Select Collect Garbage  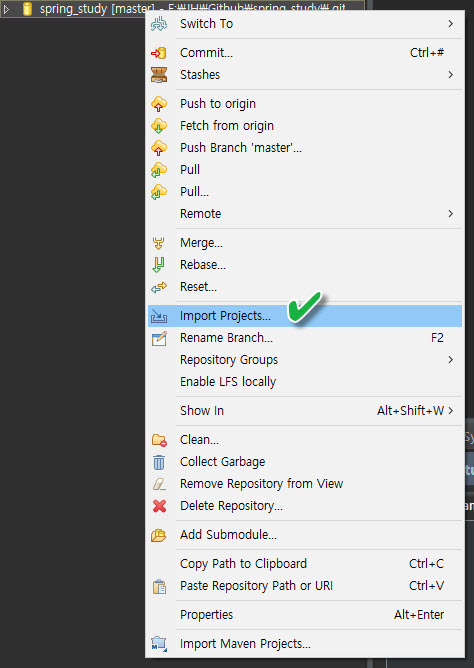(305, 462)
